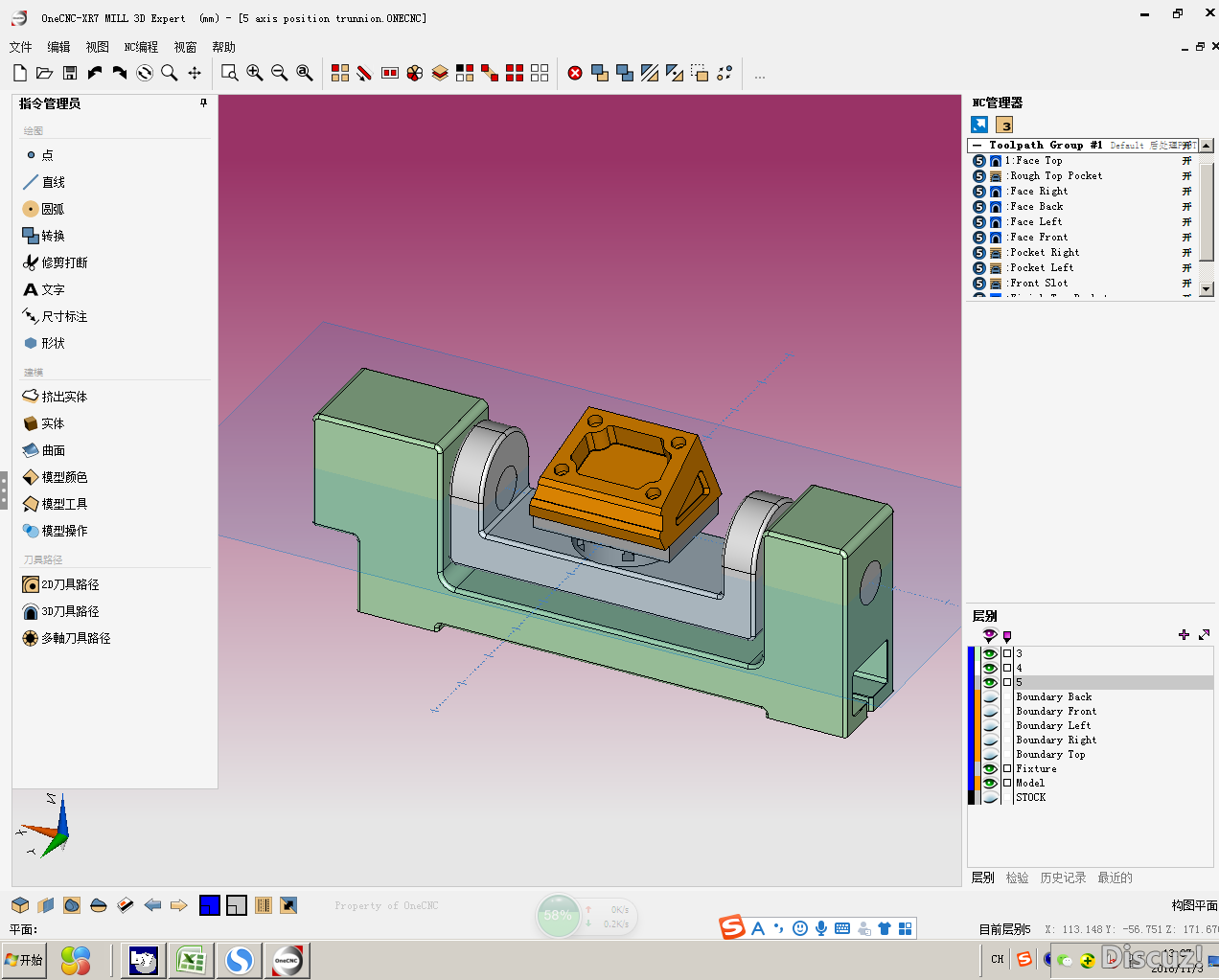This screenshot has height=980, width=1219.
Task: Switch to OneCNC in the taskbar
Action: tap(287, 960)
